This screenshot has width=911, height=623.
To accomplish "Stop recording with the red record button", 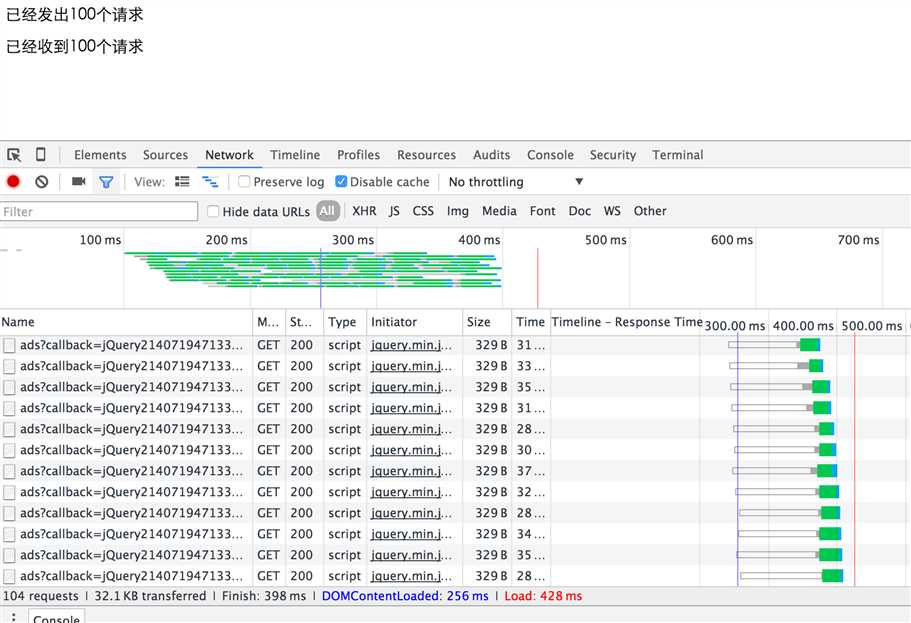I will click(13, 182).
